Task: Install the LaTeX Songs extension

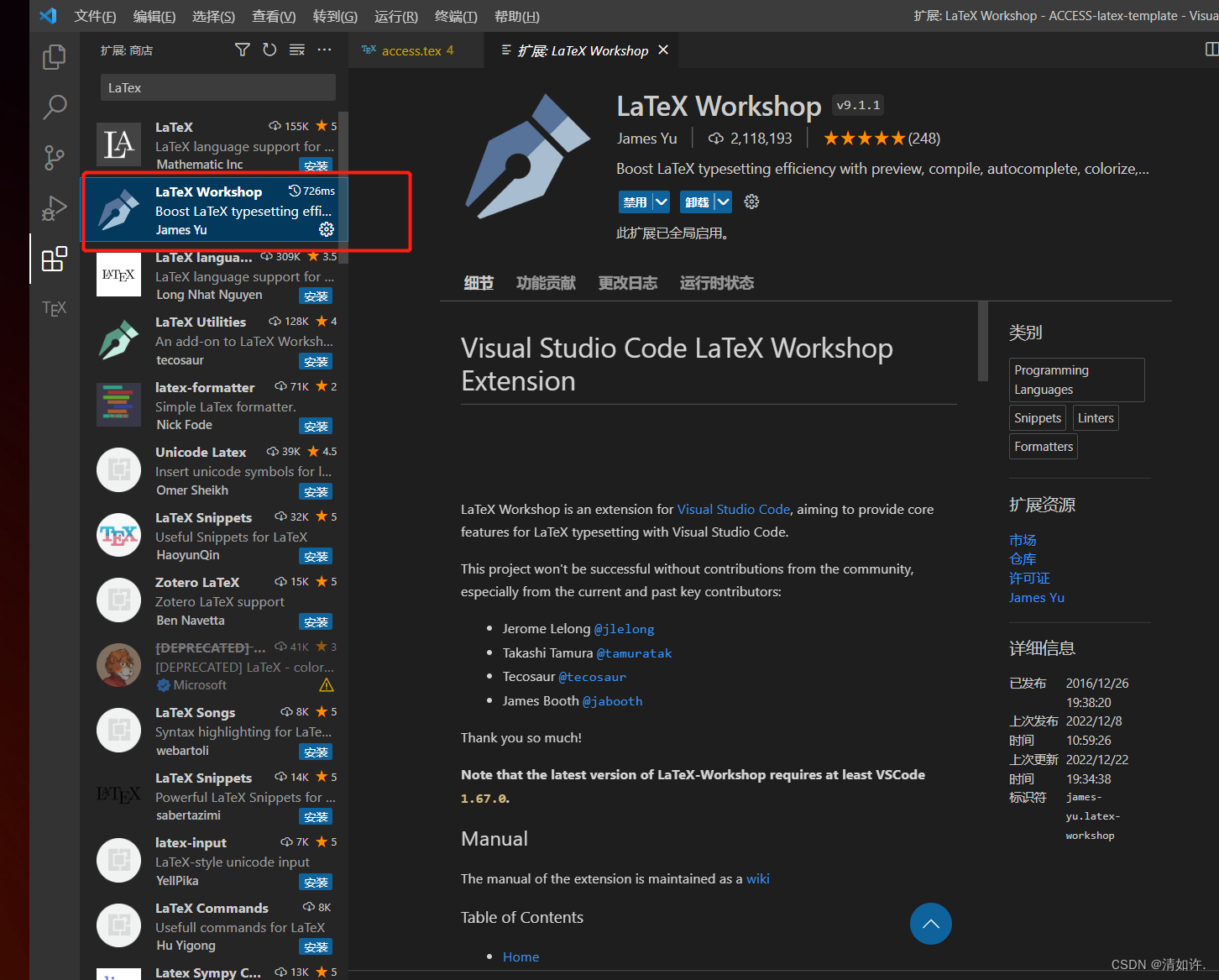Action: 316,752
